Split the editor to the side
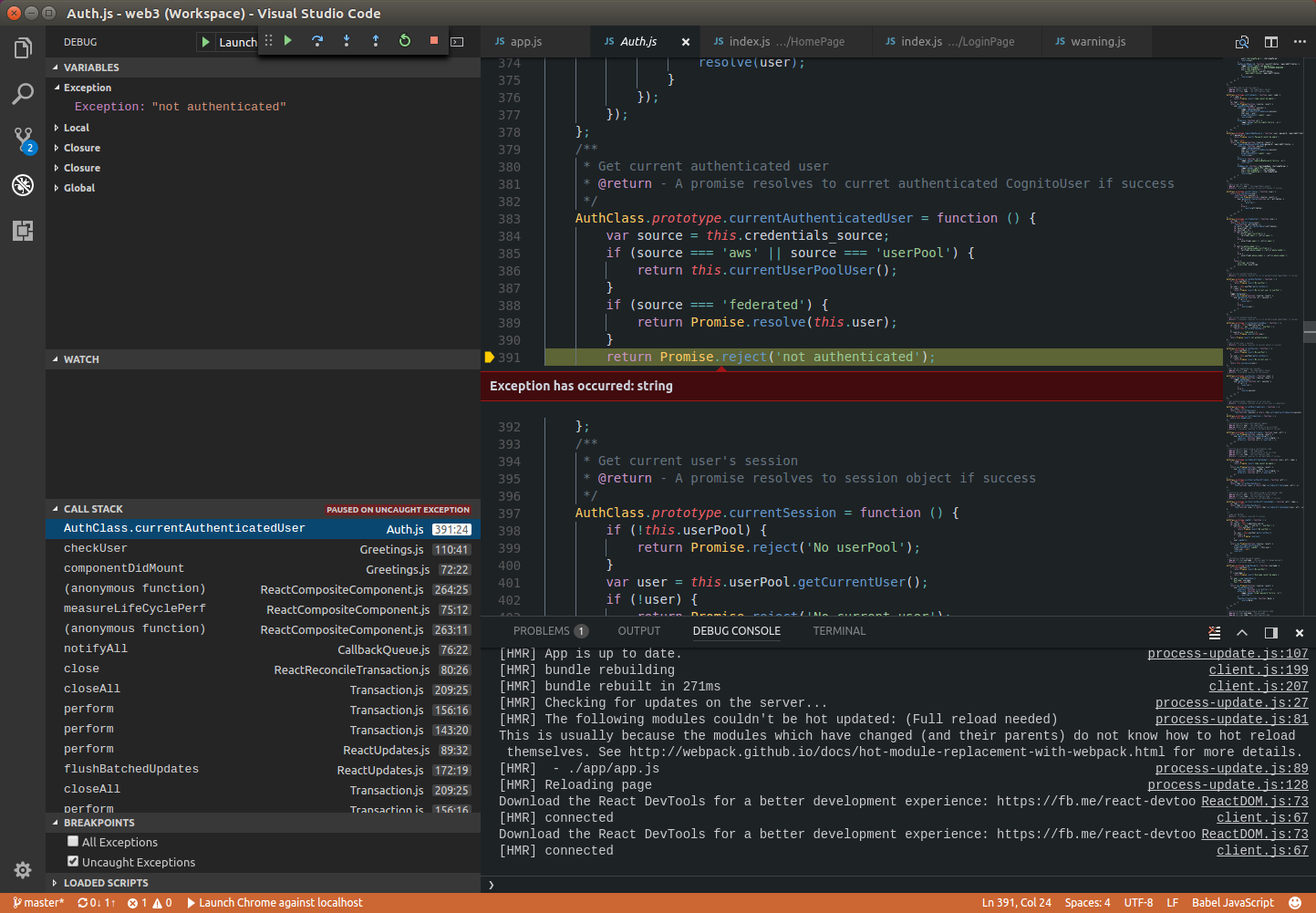The image size is (1316, 913). coord(1271,42)
